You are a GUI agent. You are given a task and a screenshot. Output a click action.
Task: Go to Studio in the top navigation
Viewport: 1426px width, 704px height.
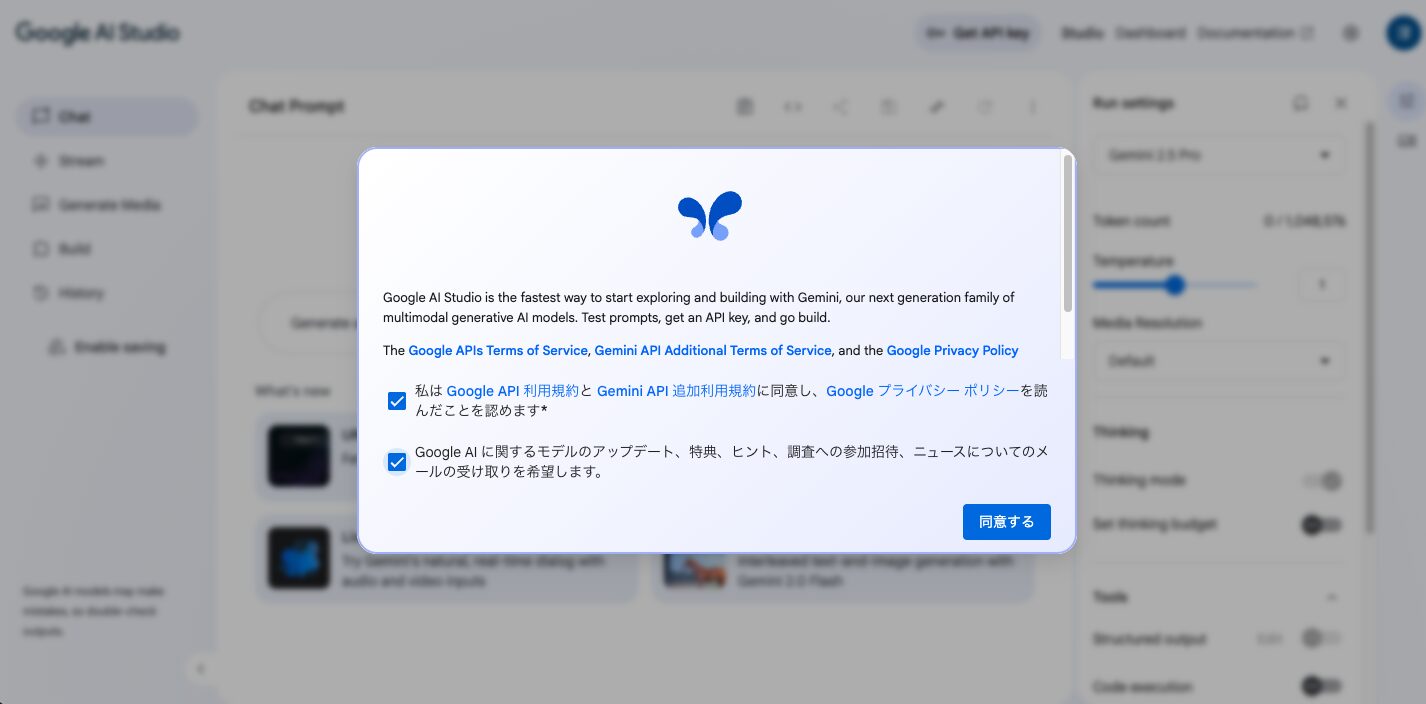click(1082, 33)
